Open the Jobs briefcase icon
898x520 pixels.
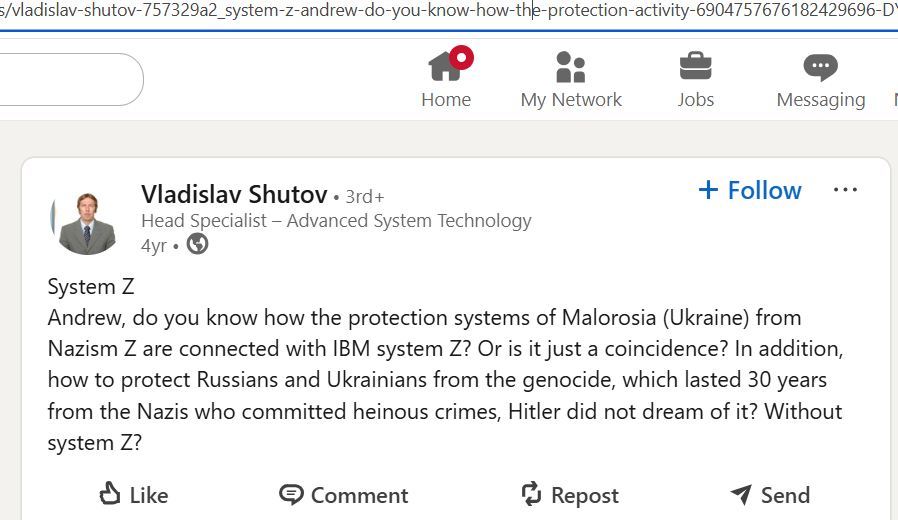[695, 66]
